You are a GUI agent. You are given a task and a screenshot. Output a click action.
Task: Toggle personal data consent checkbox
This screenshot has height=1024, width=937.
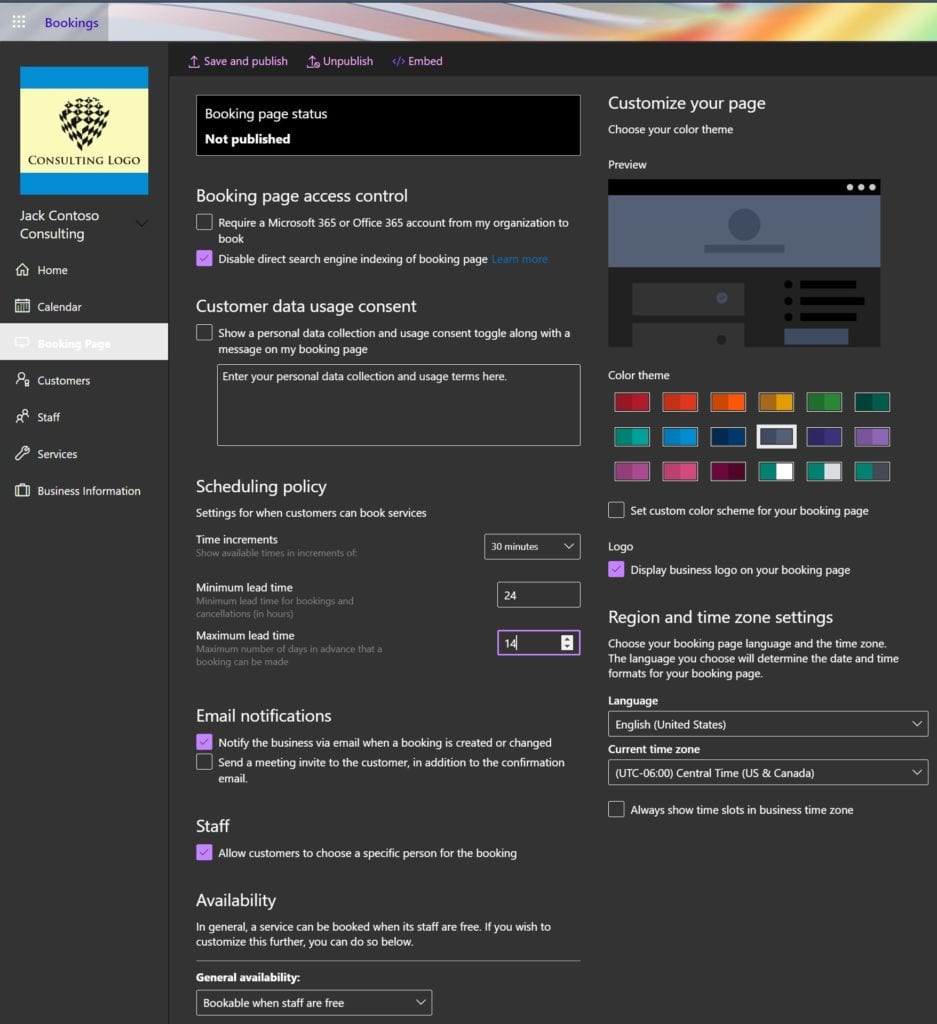click(204, 332)
